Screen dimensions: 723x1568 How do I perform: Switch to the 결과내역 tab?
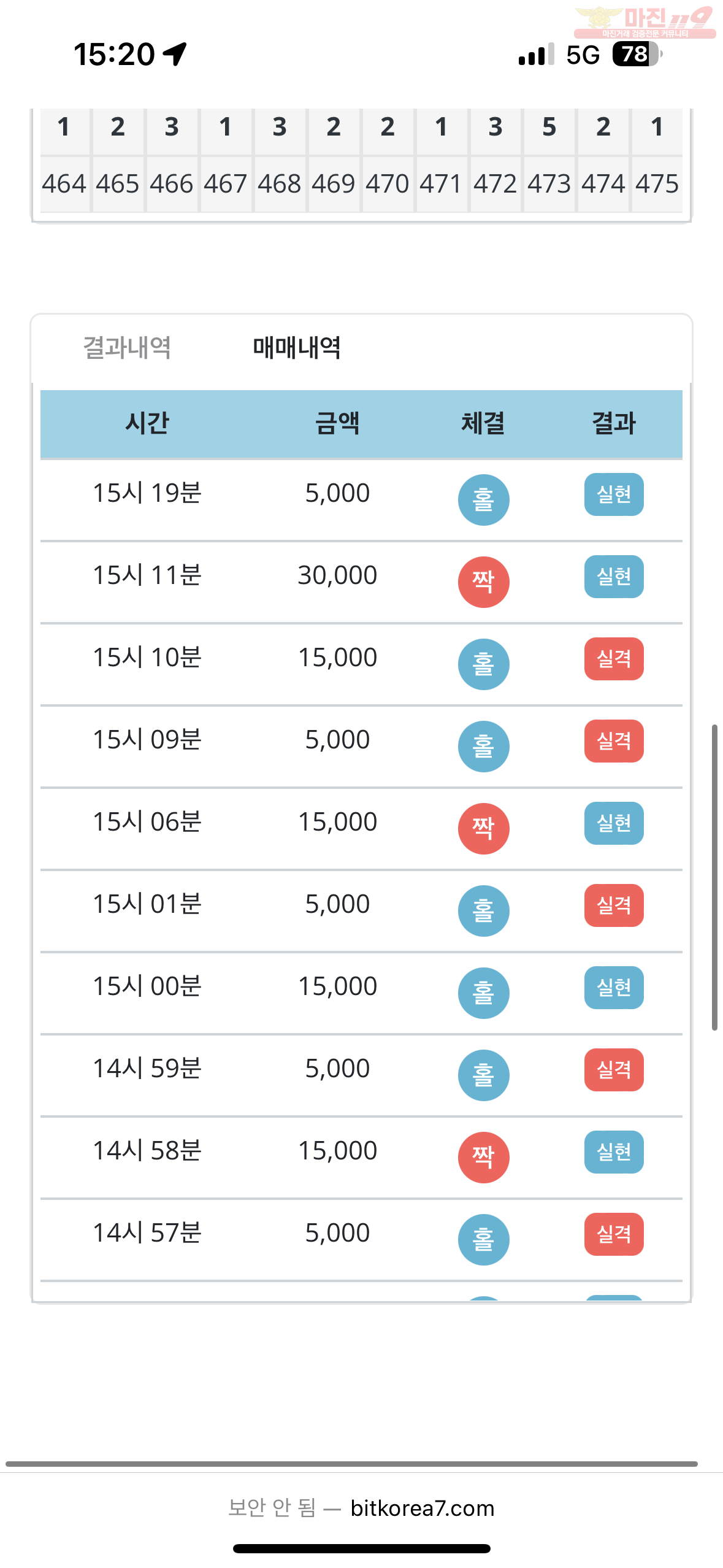tap(127, 348)
